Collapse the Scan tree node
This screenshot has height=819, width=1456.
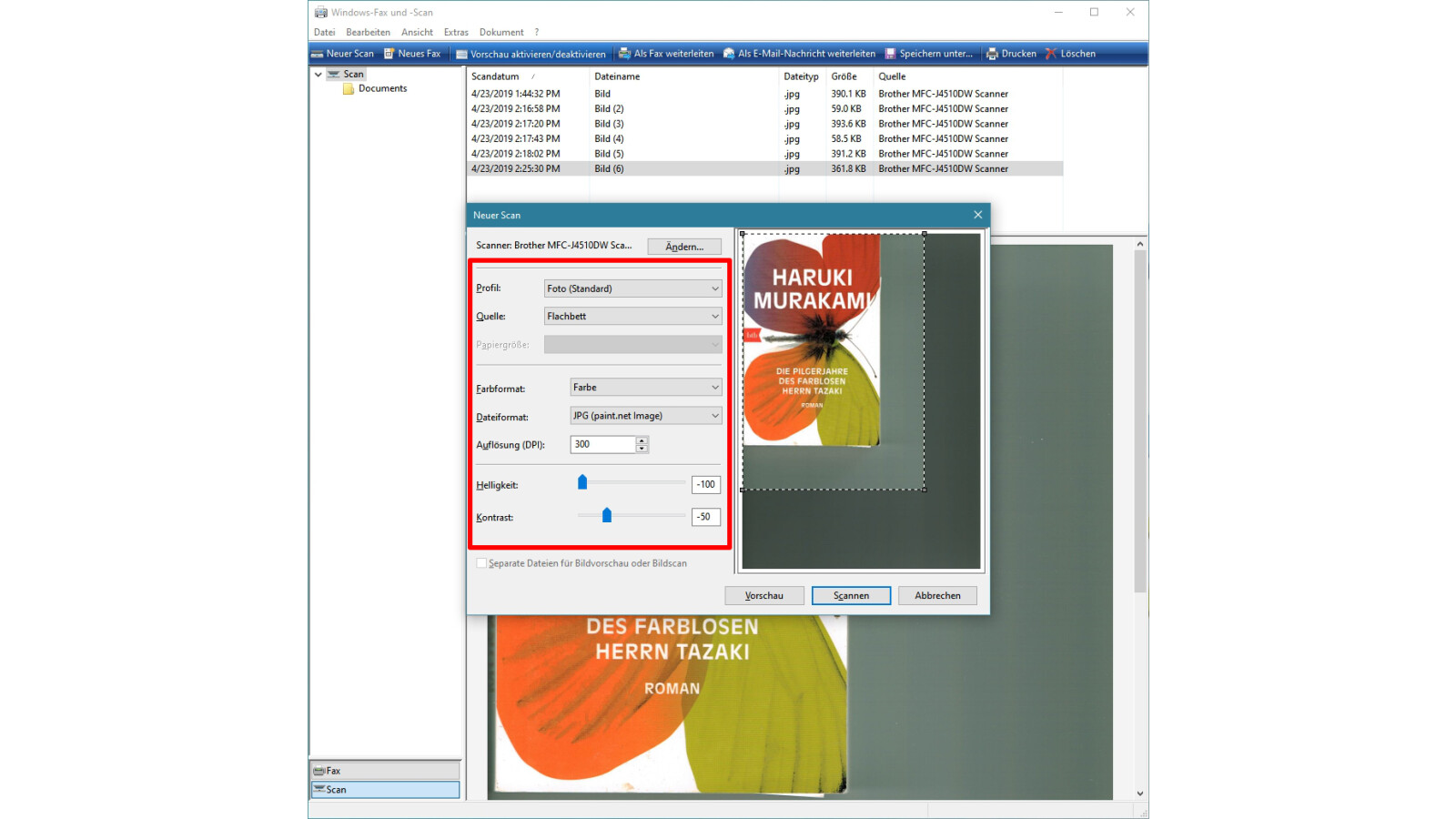tap(318, 75)
